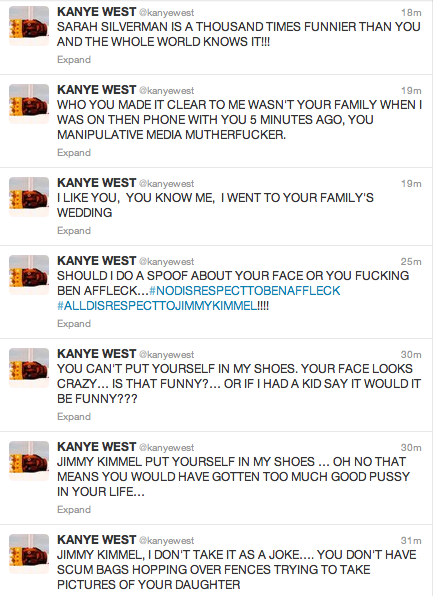This screenshot has height=596, width=433.
Task: Open hashtag #NODISRESPECTTOBENAFFLECK
Action: click(244, 291)
